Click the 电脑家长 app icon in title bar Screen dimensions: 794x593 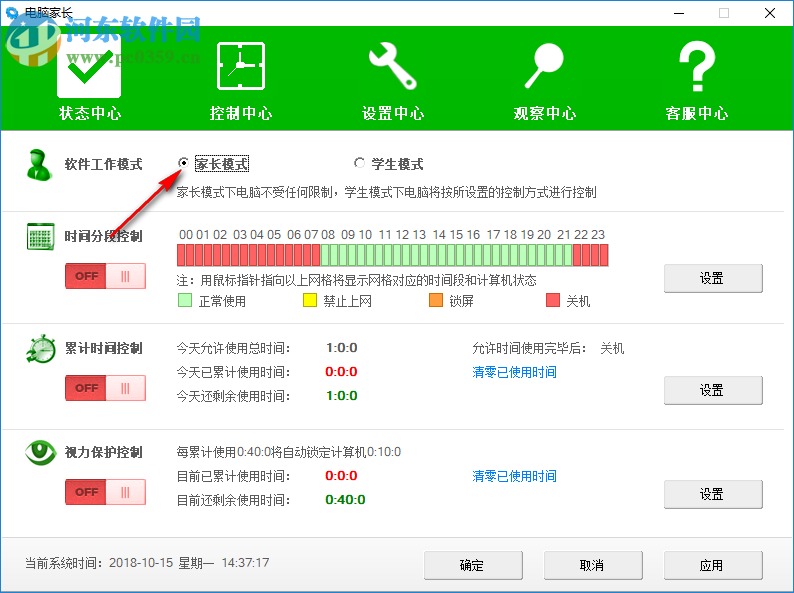click(12, 12)
